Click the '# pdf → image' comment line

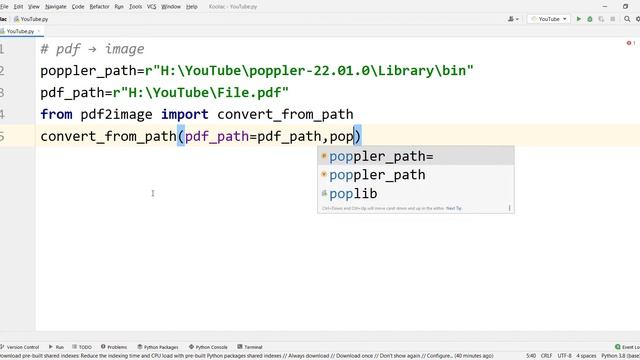pyautogui.click(x=92, y=49)
